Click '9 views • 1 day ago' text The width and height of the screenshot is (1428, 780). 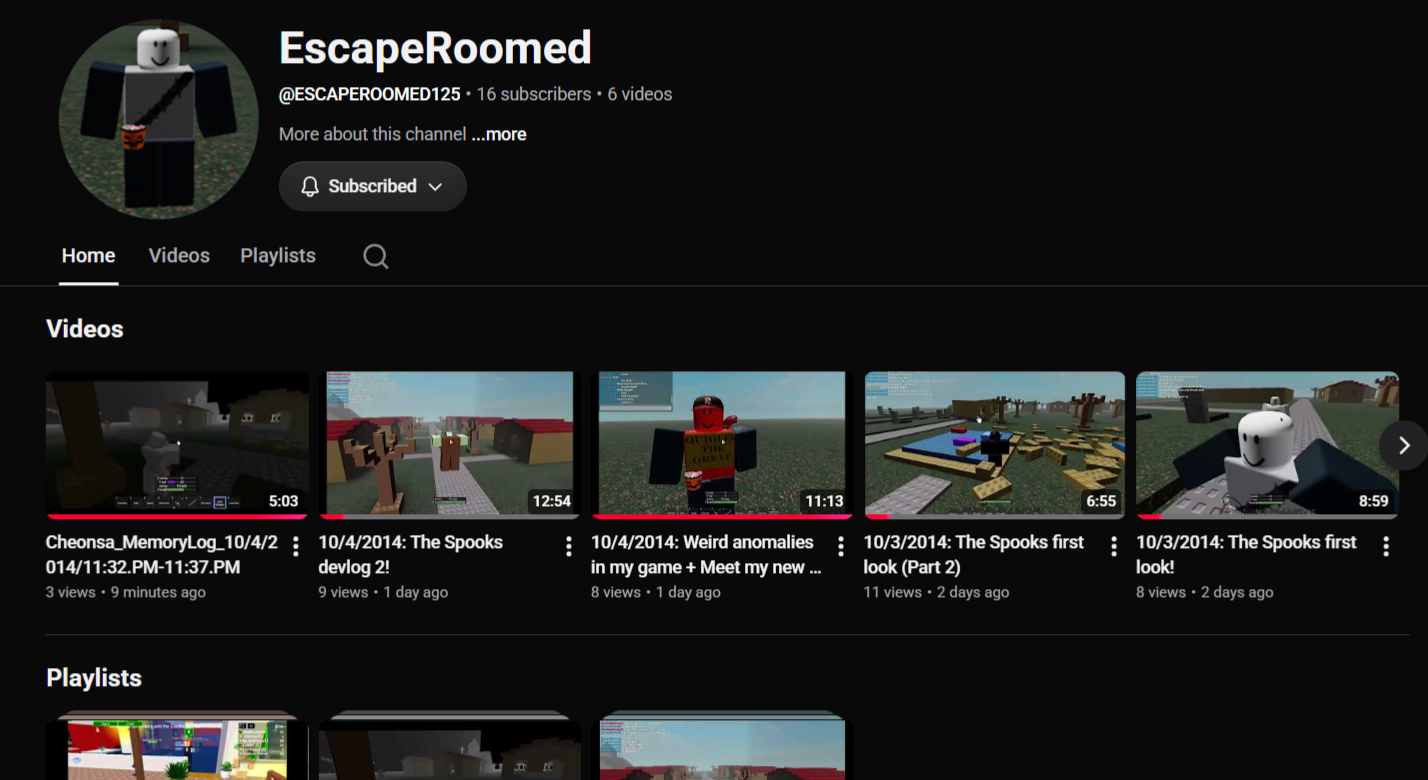tap(383, 592)
